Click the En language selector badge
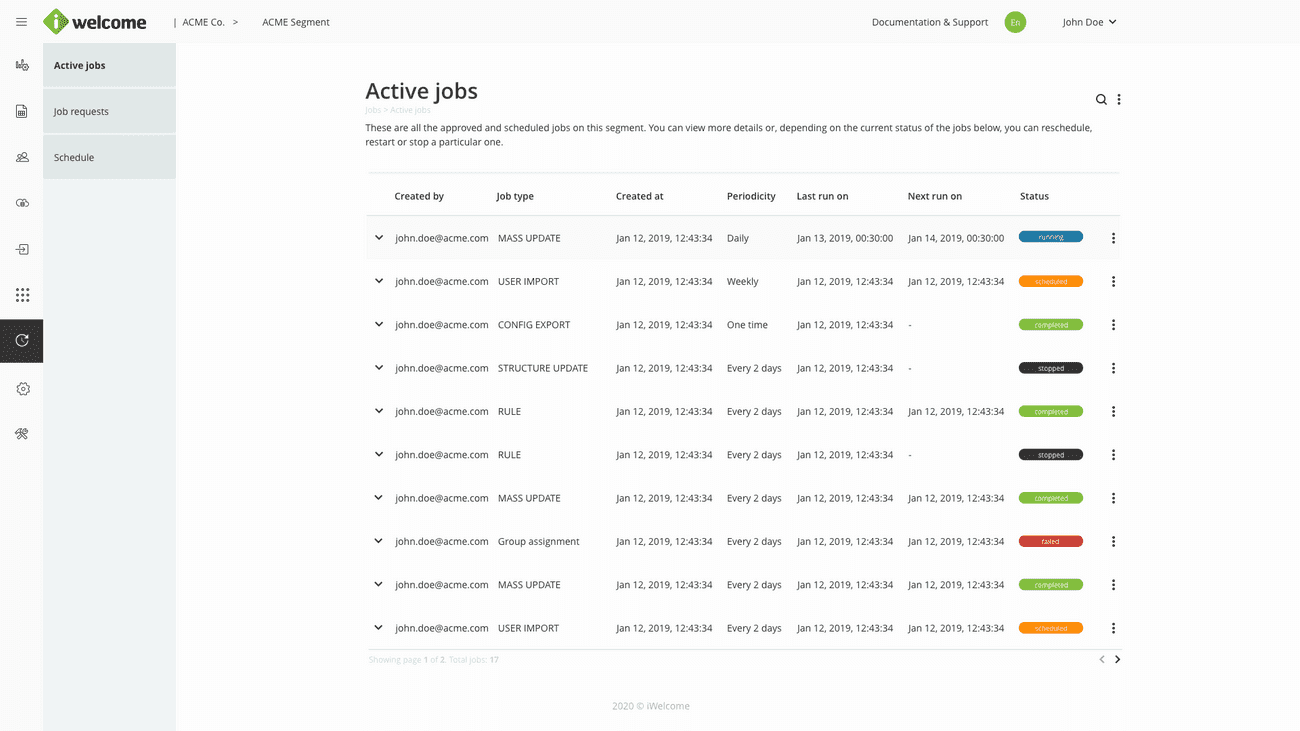The image size is (1300, 731). [1015, 22]
